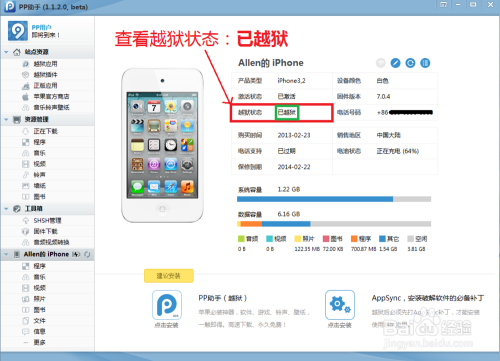Click the 2014-02-22 warranty date

coord(294,167)
